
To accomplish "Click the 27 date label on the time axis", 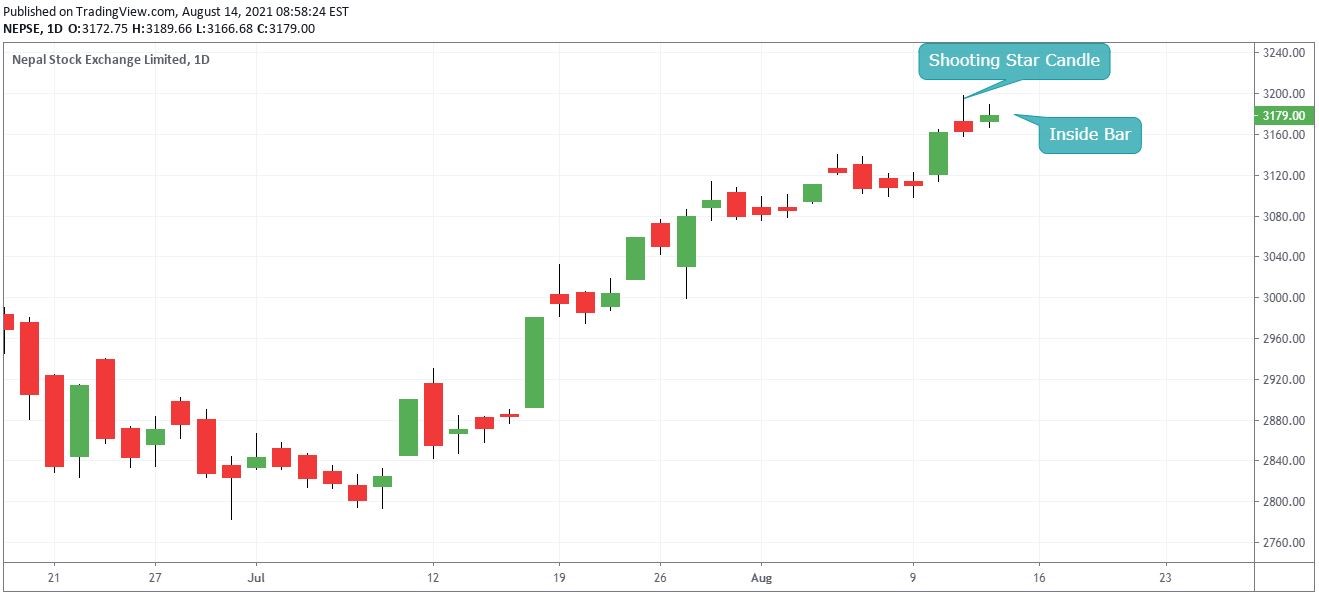I will (x=155, y=578).
